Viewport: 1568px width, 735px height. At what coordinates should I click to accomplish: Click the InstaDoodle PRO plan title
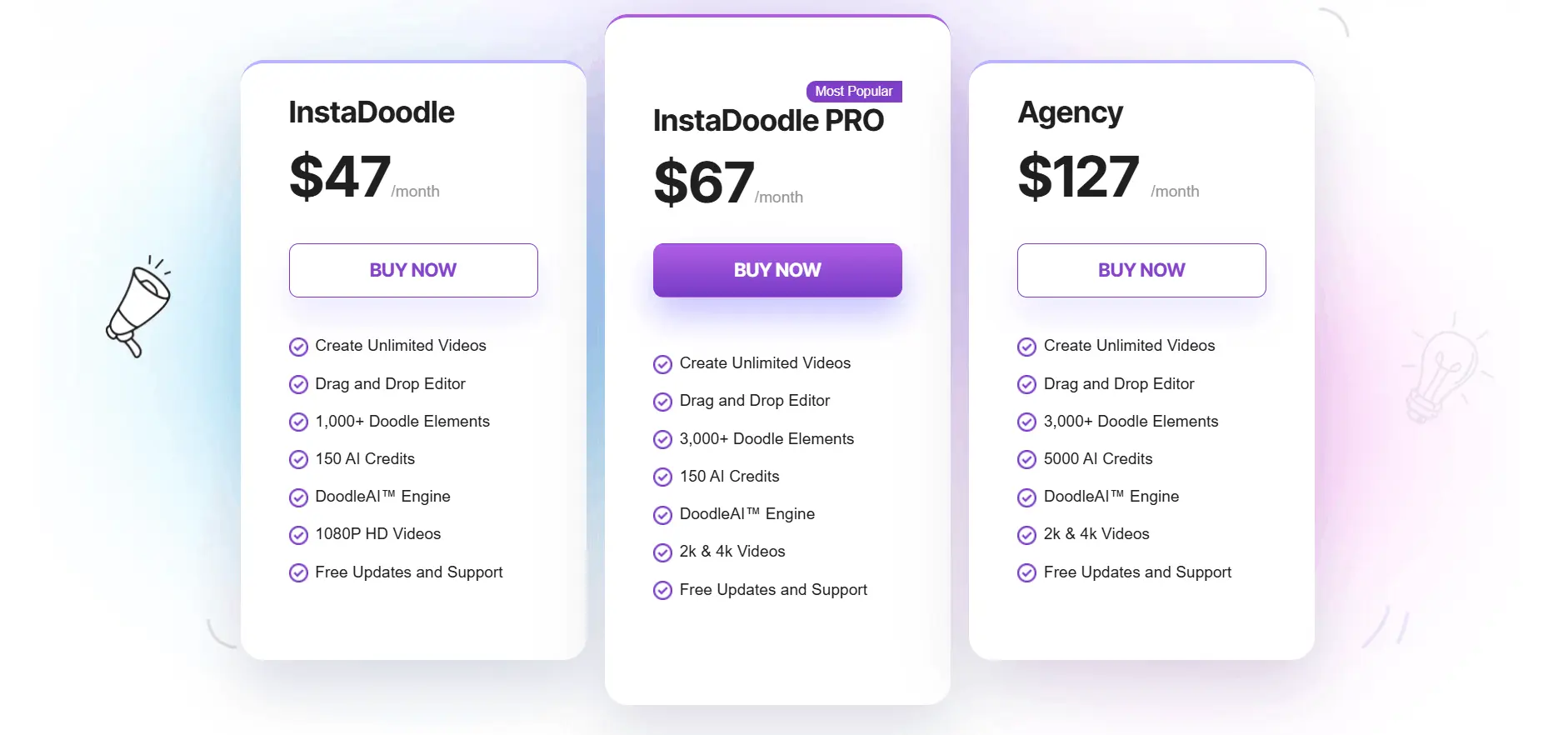(767, 121)
